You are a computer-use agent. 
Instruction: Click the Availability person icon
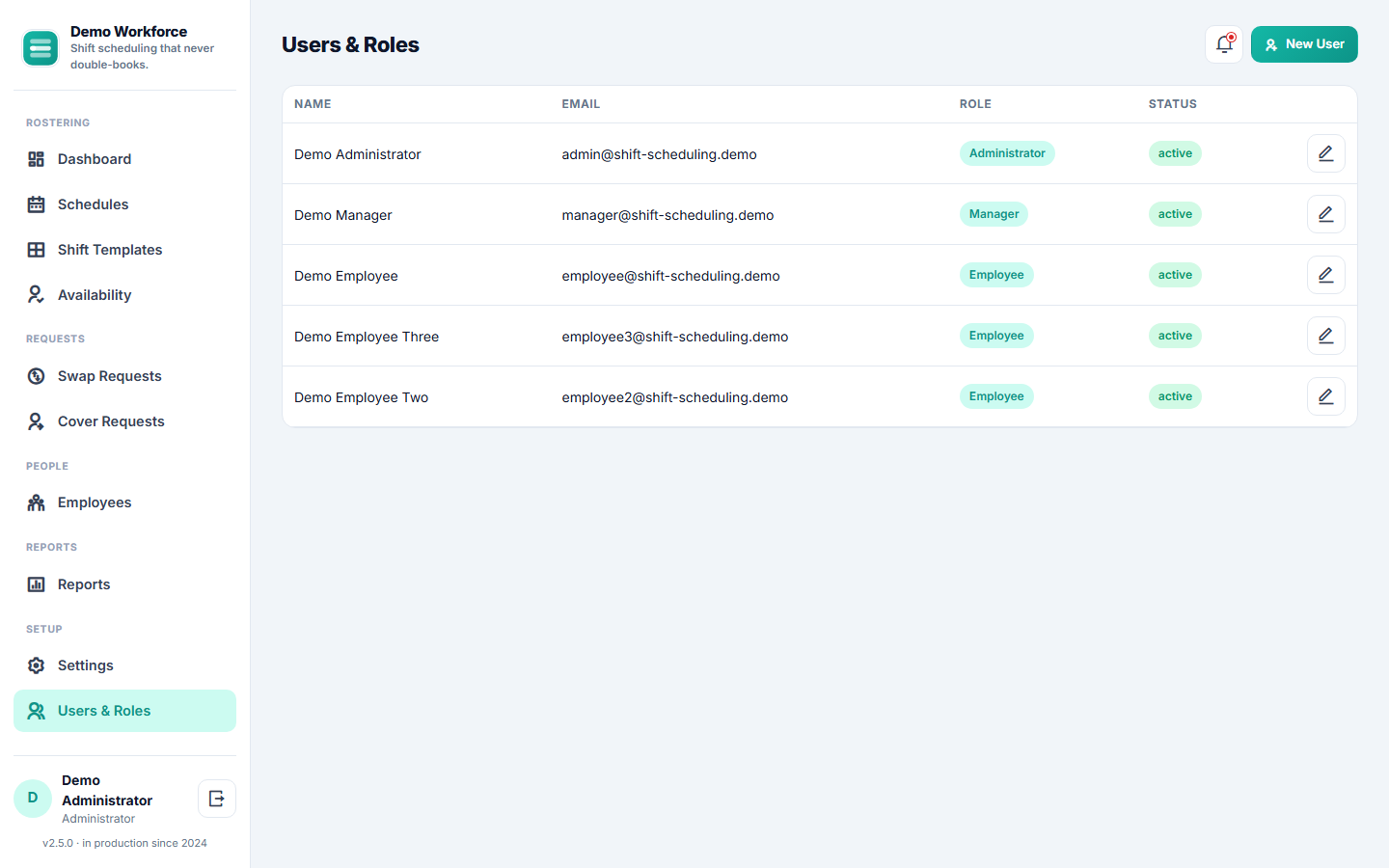[37, 295]
